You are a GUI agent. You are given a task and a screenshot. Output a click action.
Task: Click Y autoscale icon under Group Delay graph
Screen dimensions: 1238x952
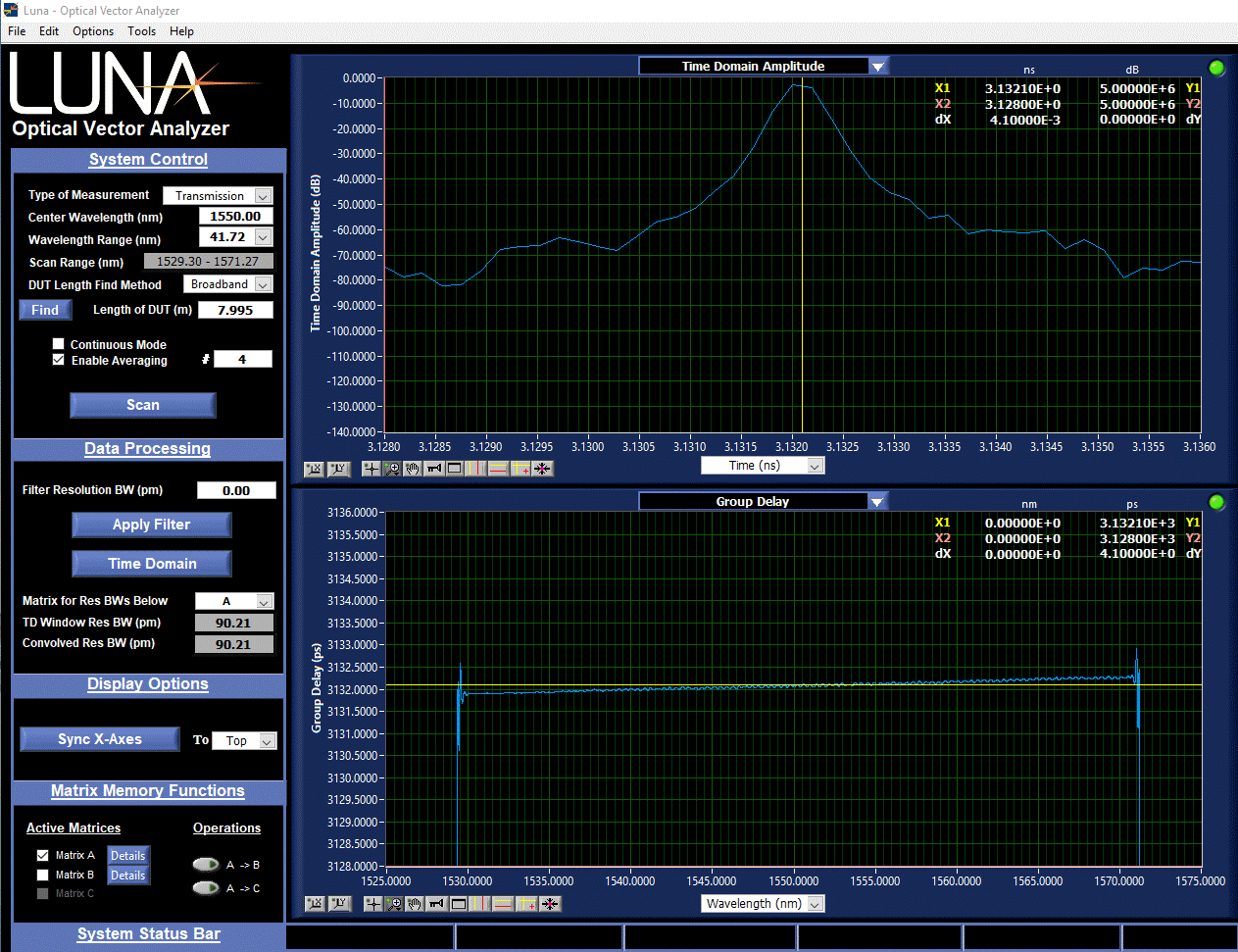coord(340,904)
